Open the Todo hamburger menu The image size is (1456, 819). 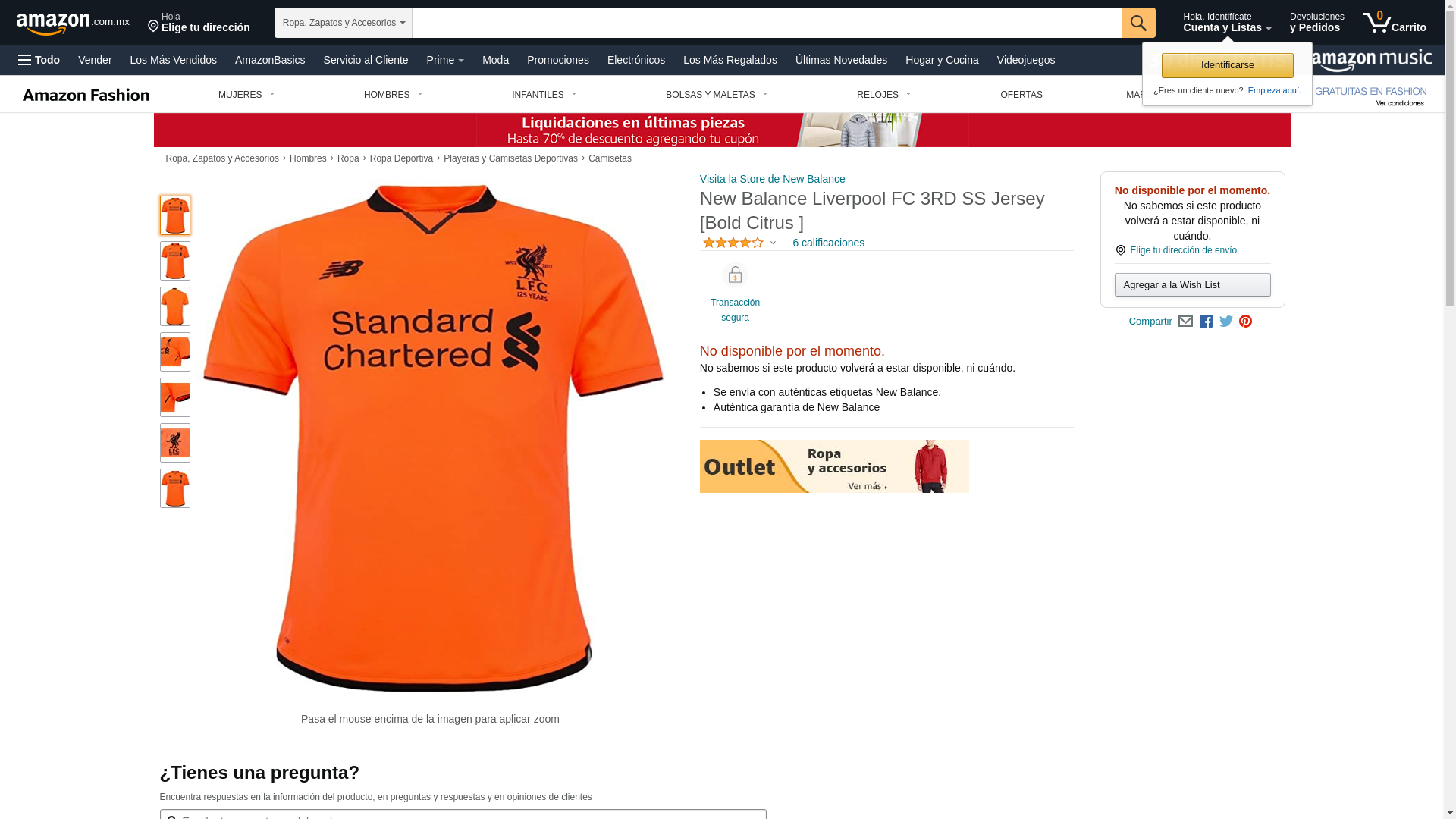(x=39, y=60)
